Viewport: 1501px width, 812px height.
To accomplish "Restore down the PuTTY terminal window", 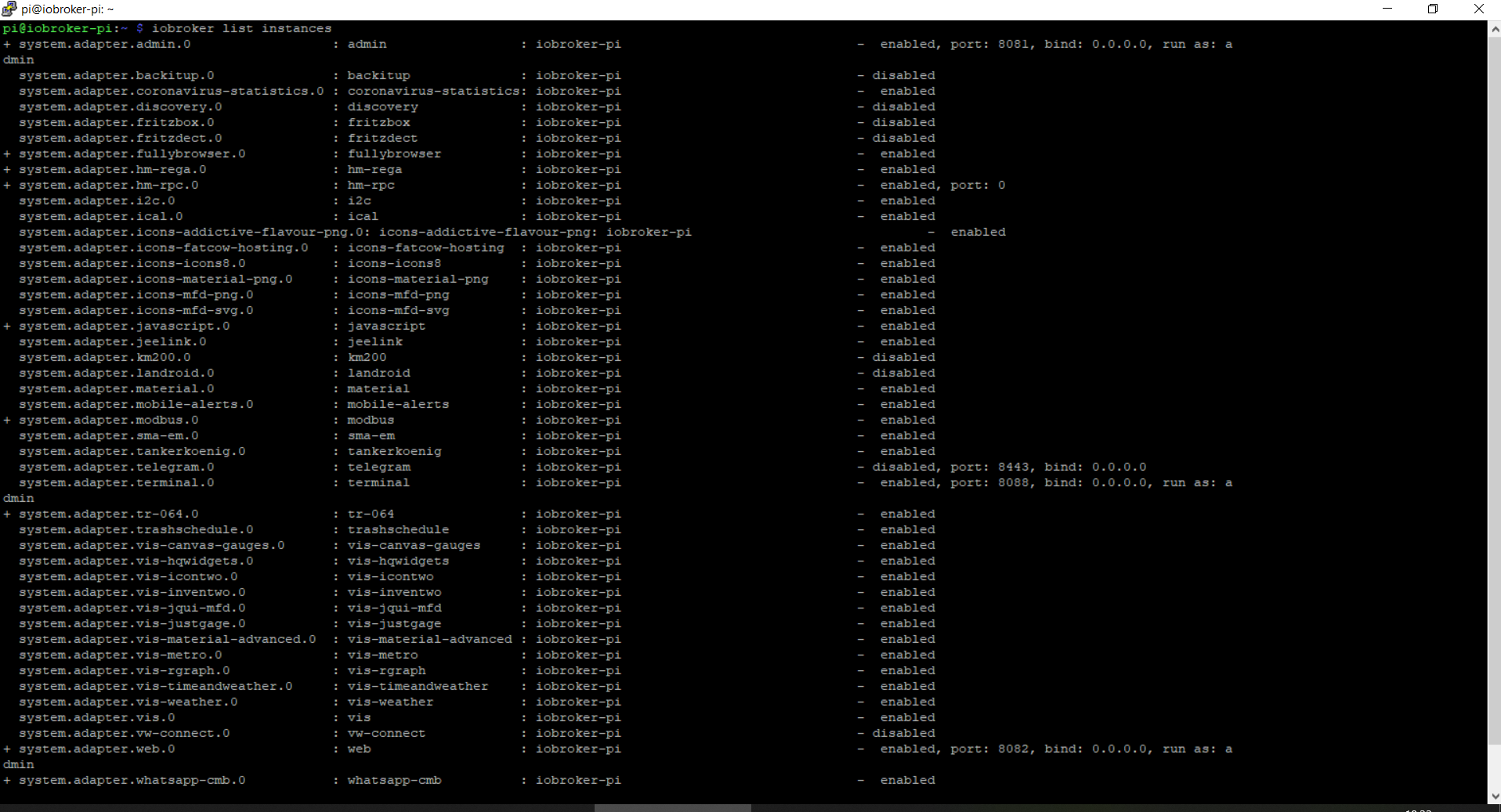I will pos(1433,9).
